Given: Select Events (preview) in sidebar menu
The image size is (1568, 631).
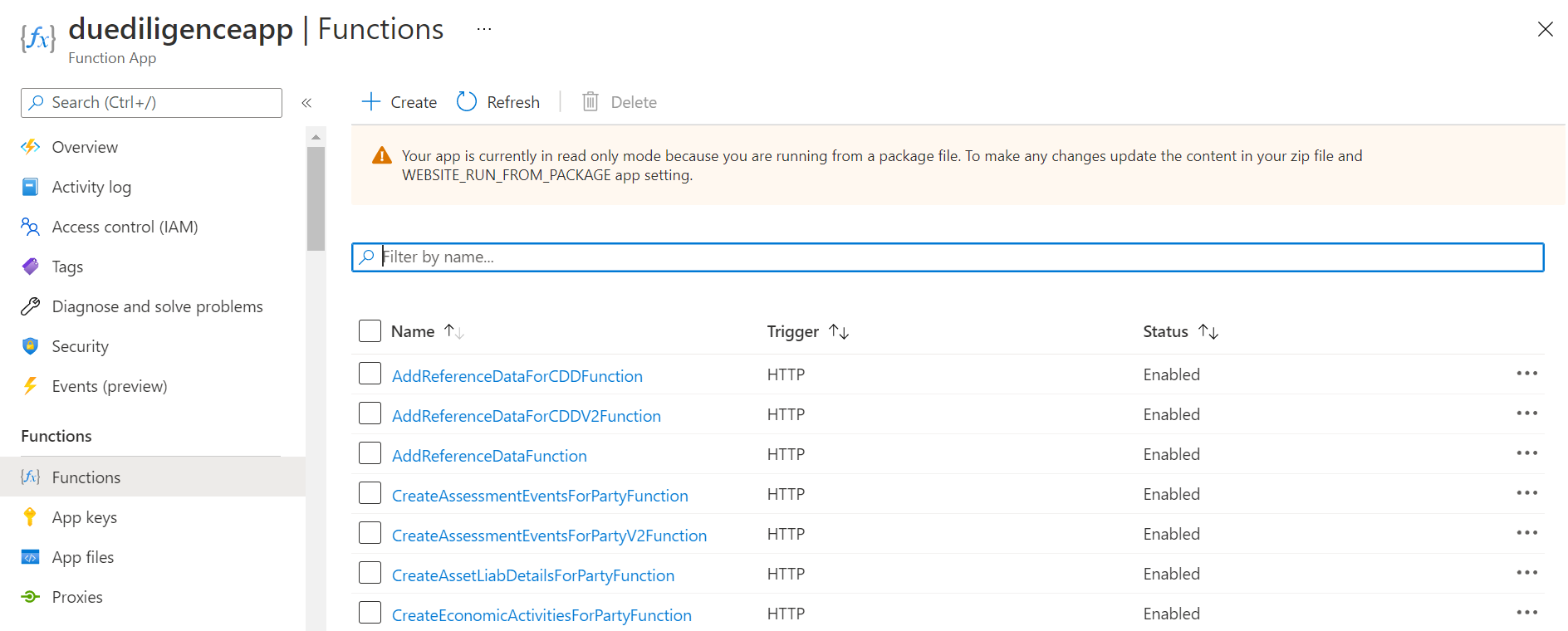Looking at the screenshot, I should point(109,386).
